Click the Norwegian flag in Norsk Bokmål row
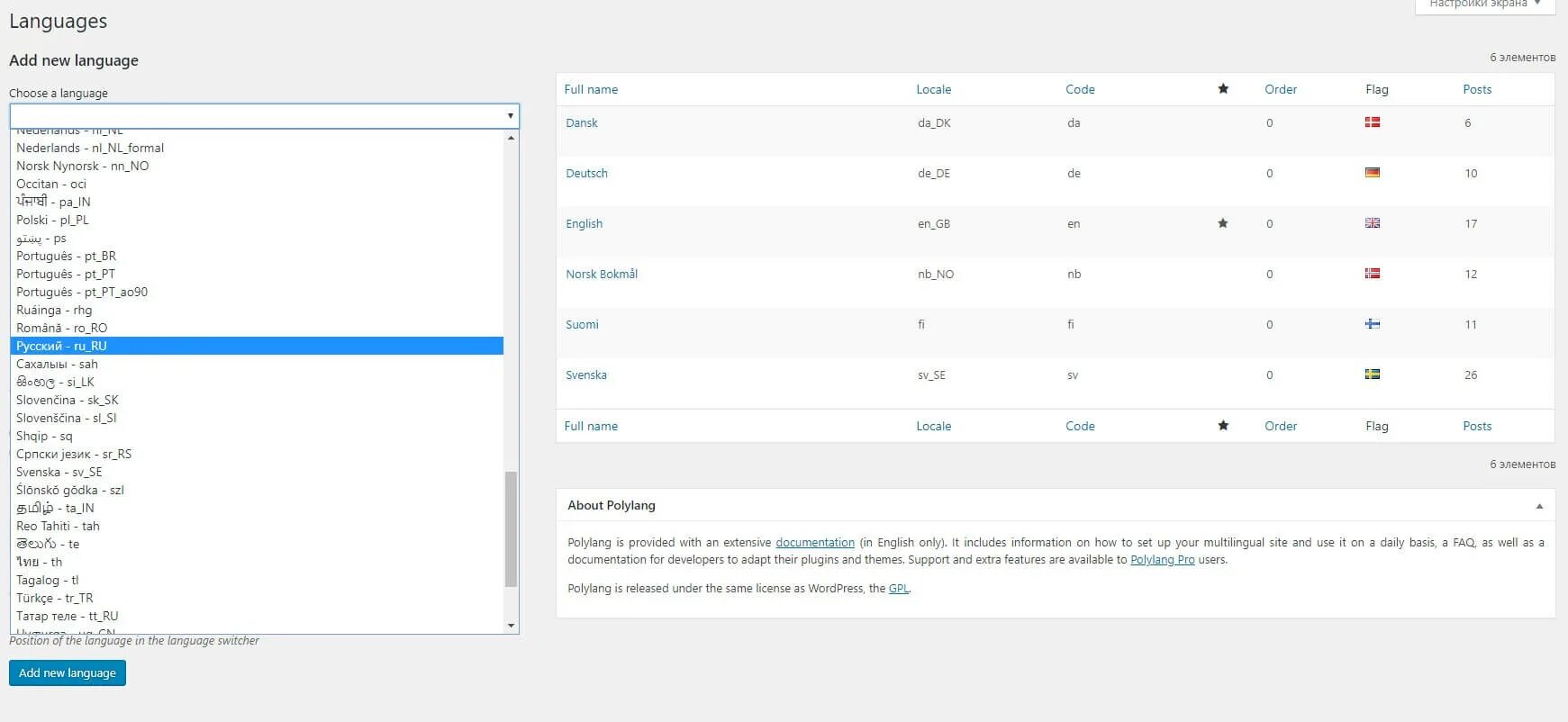The width and height of the screenshot is (1568, 722). click(1373, 274)
